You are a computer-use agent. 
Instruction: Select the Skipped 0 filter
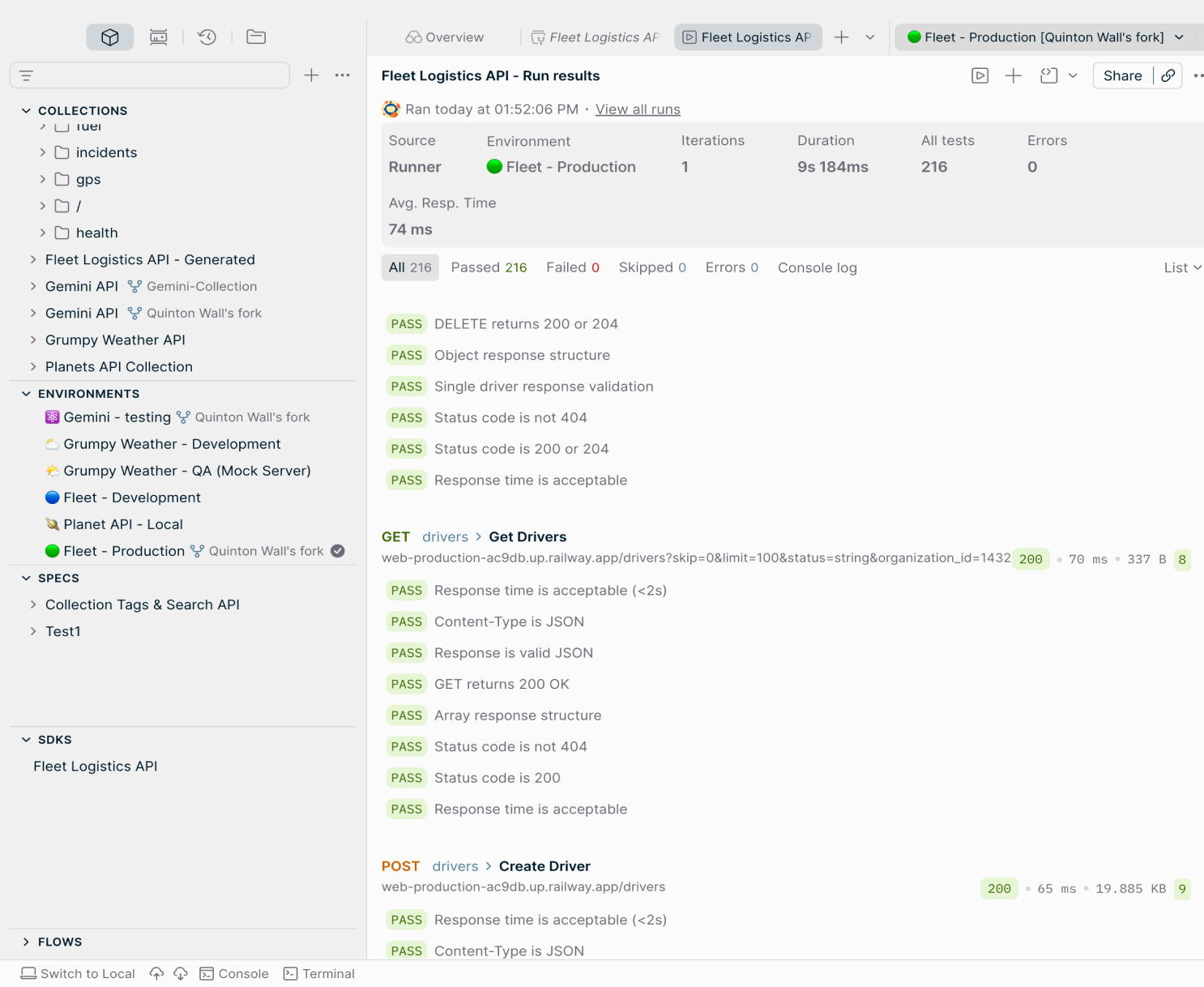[x=652, y=267]
